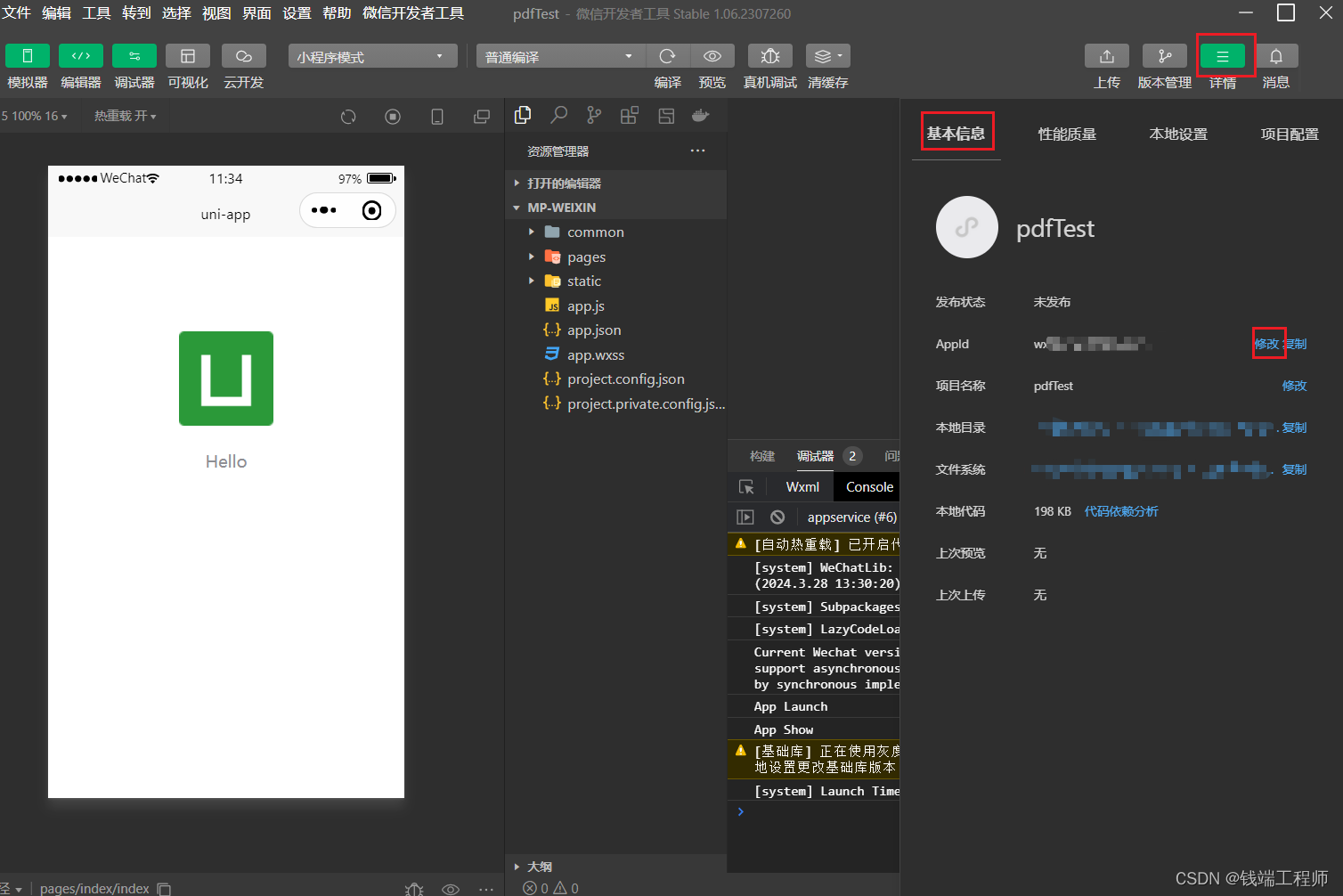The image size is (1343, 896).
Task: Open the hot reload (热重载) dropdown
Action: coord(126,116)
